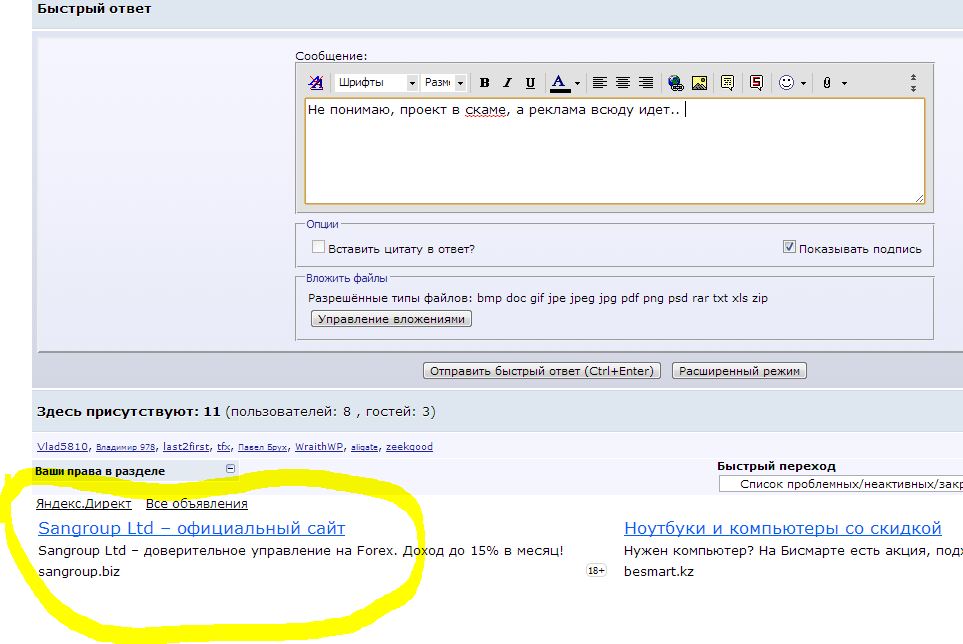963x644 pixels.
Task: Toggle underline formatting
Action: 530,83
